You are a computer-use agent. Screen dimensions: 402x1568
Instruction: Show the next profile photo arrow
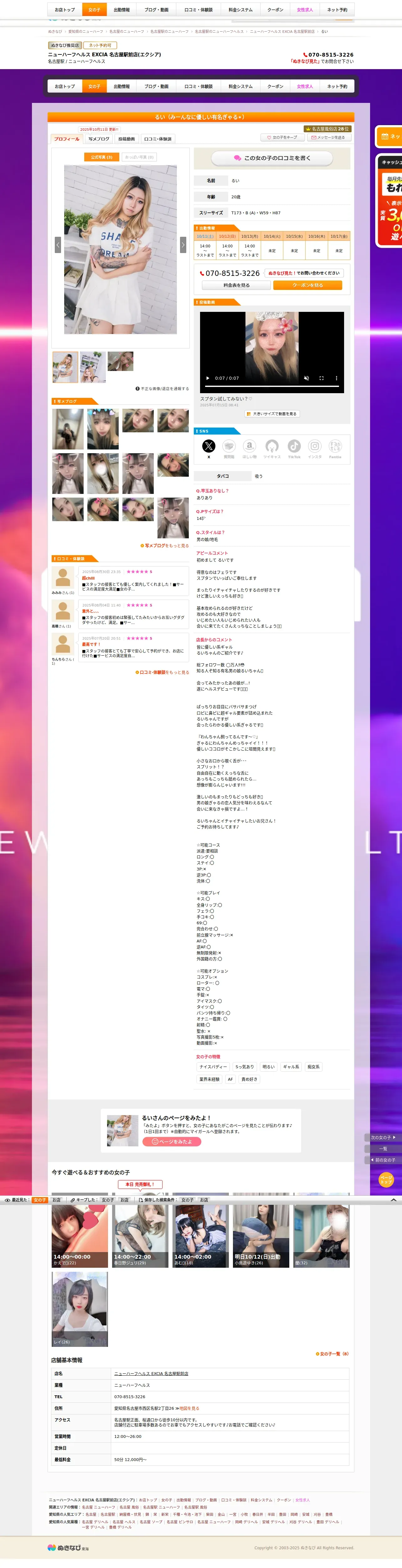tap(183, 244)
